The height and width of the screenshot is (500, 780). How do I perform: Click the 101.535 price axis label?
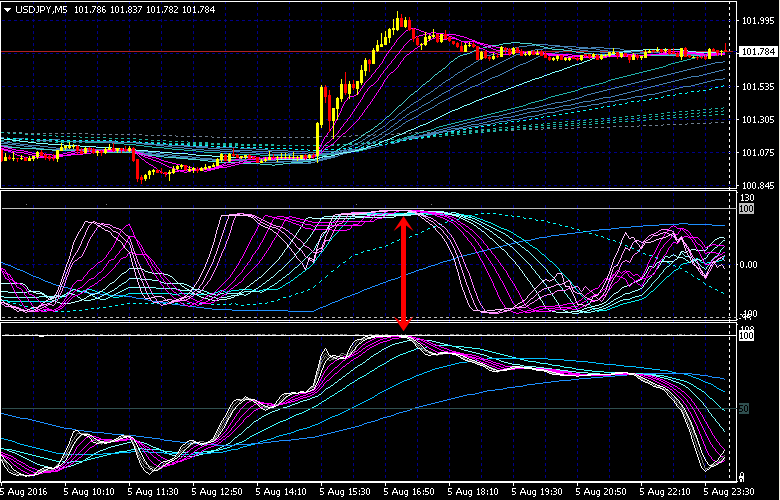tap(757, 87)
